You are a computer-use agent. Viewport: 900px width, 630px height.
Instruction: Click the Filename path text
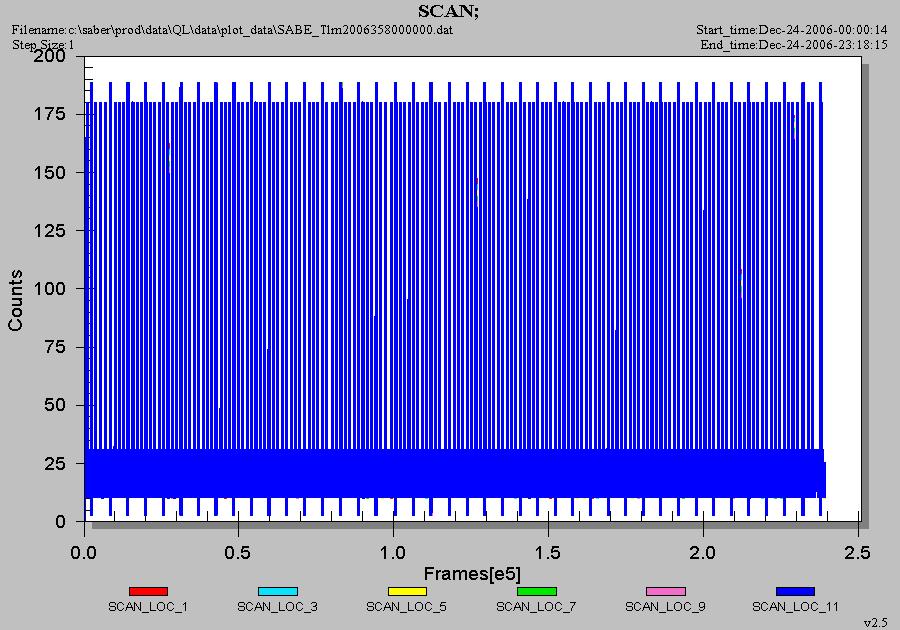232,29
